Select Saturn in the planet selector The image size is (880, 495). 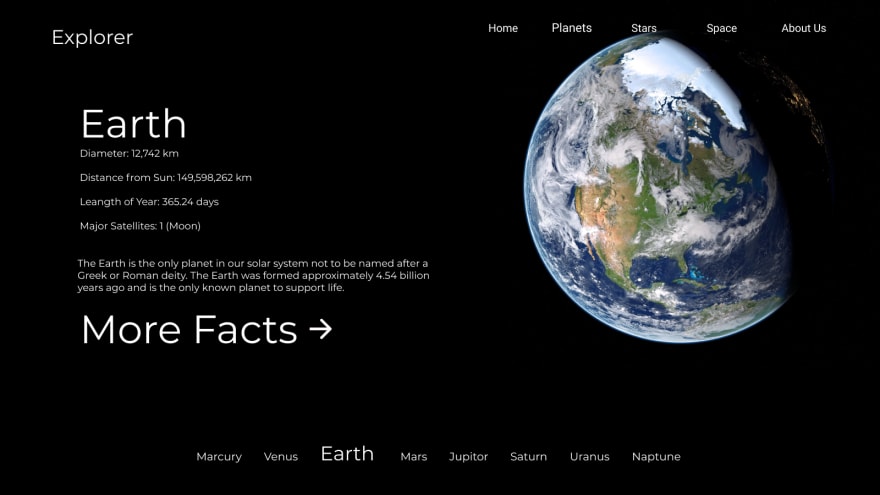[528, 457]
